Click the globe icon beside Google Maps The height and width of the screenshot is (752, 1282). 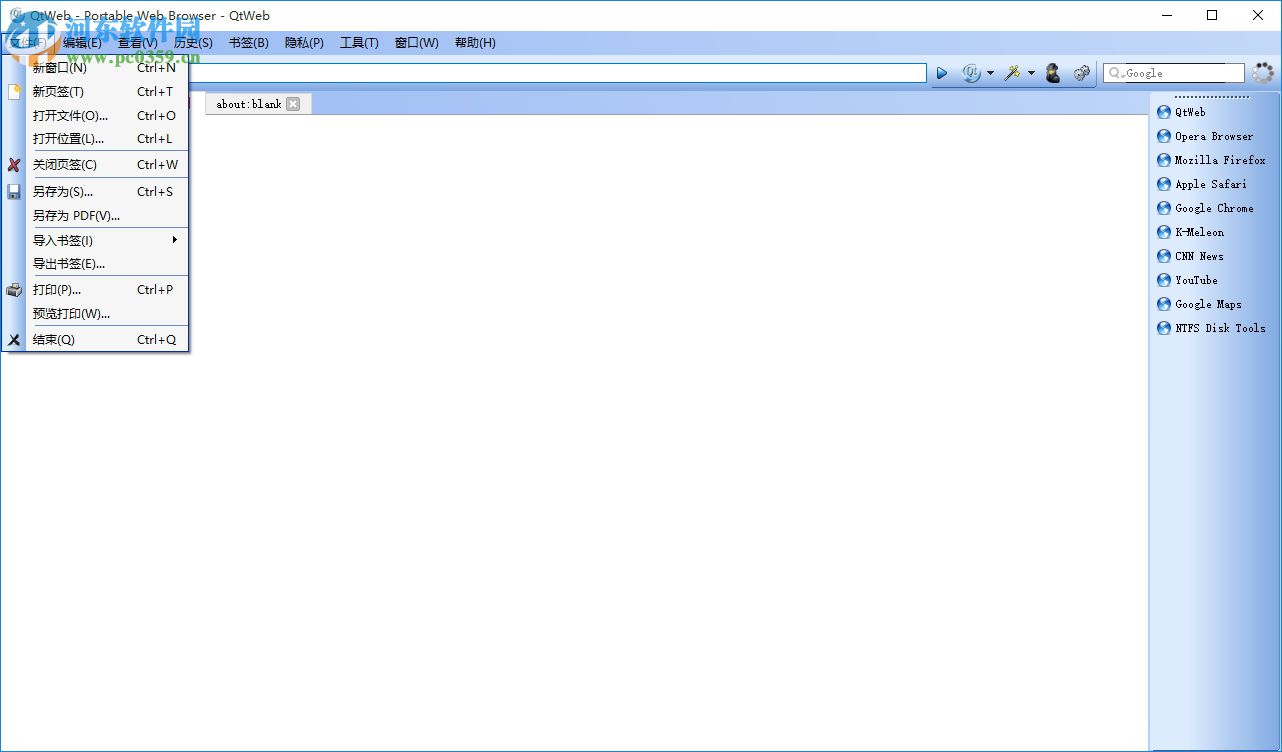point(1164,304)
